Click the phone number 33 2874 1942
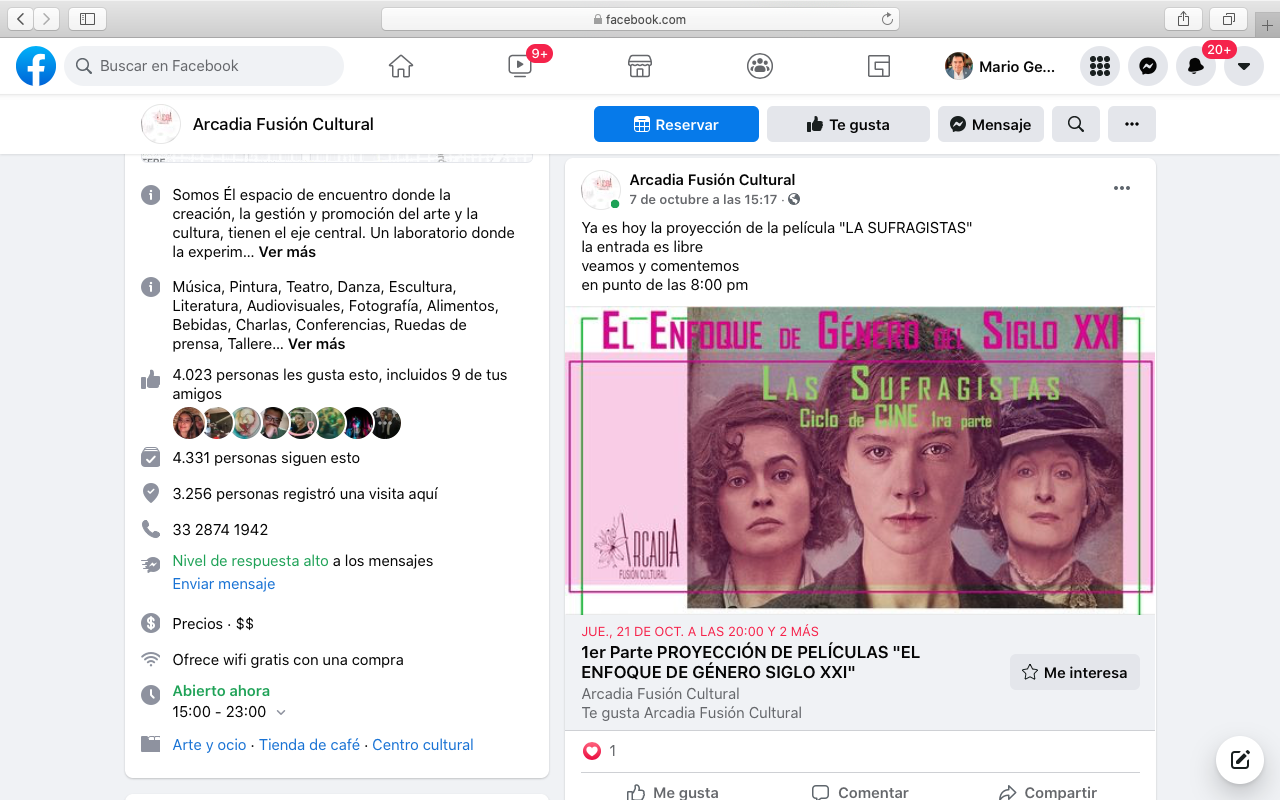Screen dimensions: 1280x800 point(220,530)
